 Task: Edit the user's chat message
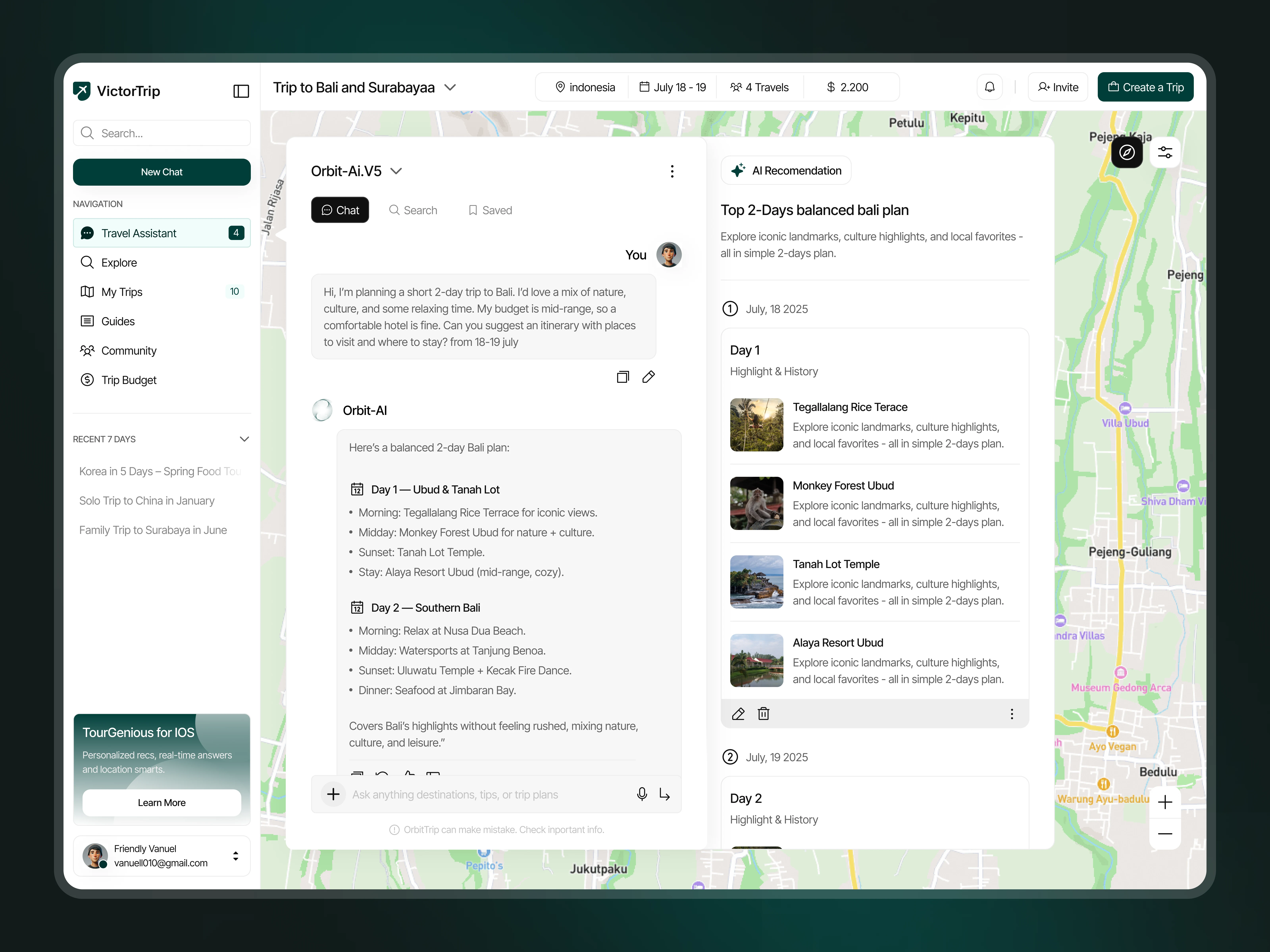click(649, 377)
